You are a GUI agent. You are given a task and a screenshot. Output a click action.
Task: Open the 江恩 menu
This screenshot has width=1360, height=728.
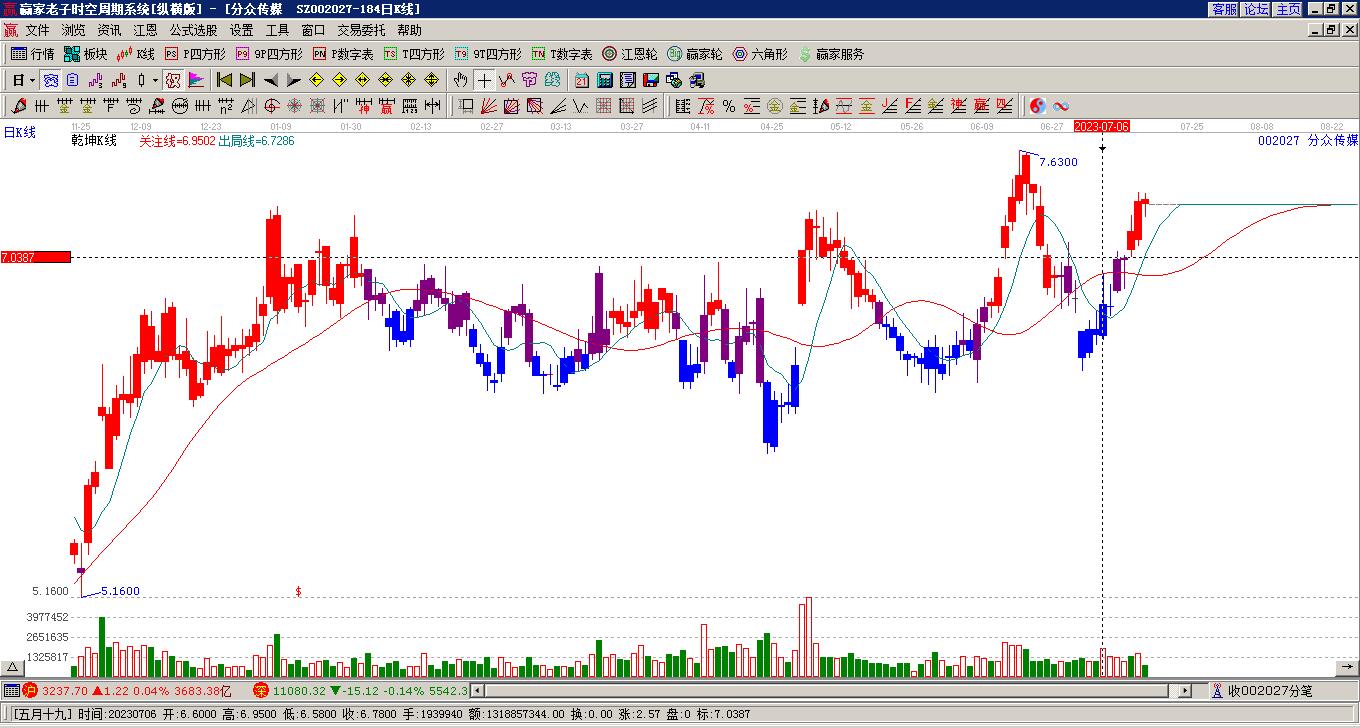145,31
